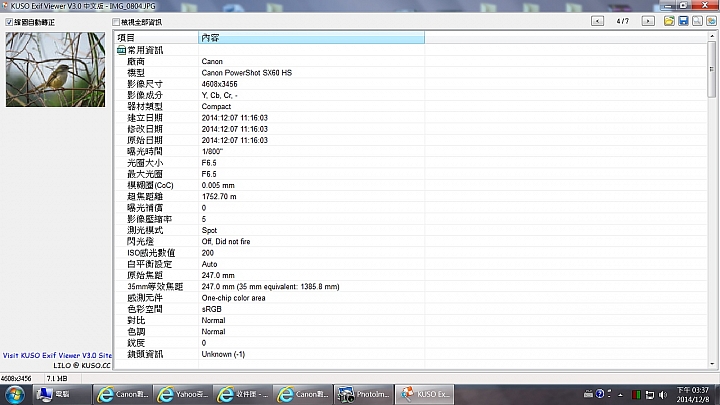Click the 'Y, Cb, Cr, -' value
Screen dimensions: 720x405
[x=219, y=95]
